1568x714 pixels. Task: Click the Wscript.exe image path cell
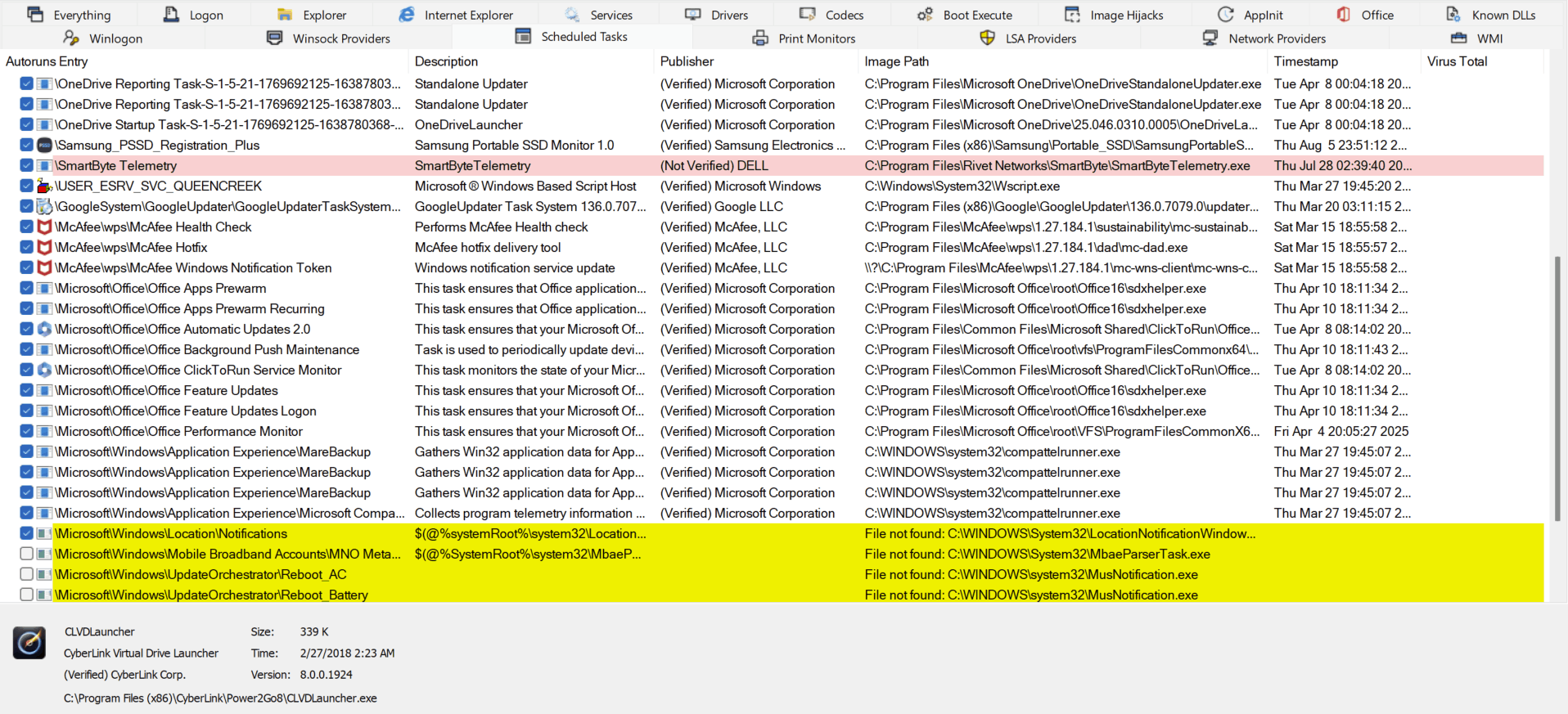(962, 186)
